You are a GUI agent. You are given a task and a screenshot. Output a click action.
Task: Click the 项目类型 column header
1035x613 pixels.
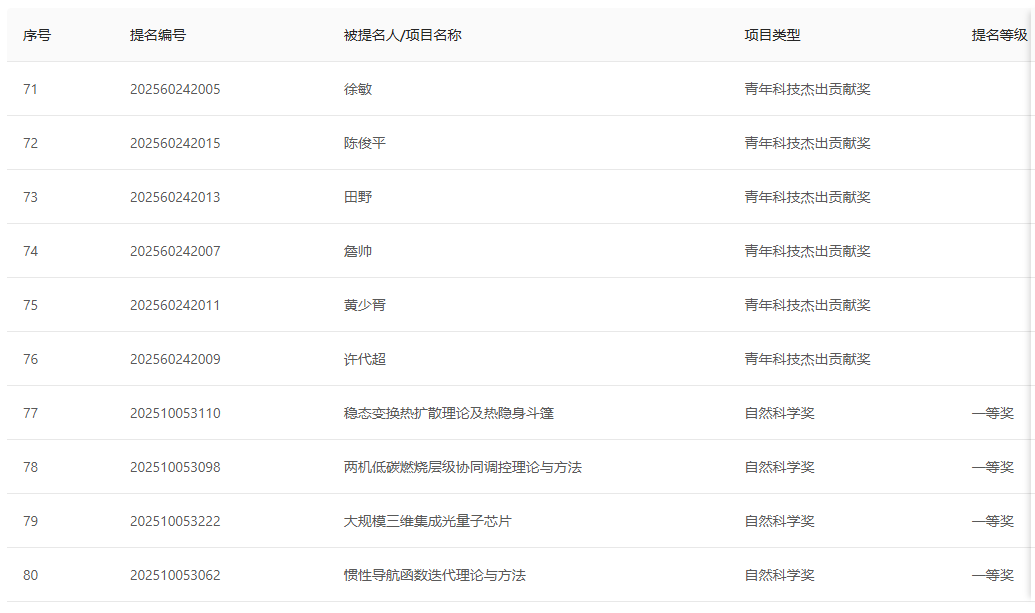pos(771,34)
